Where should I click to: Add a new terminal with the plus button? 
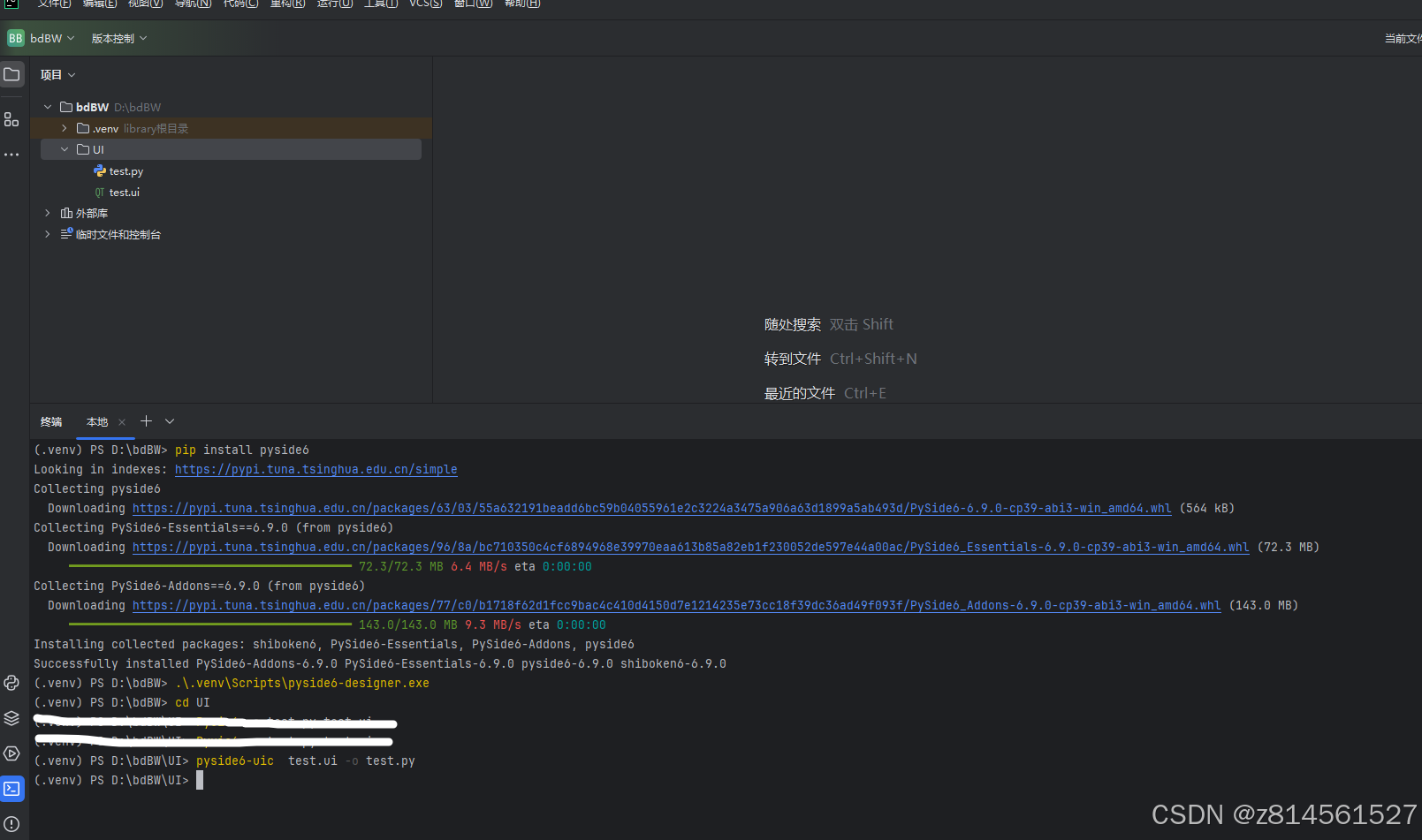click(x=146, y=421)
